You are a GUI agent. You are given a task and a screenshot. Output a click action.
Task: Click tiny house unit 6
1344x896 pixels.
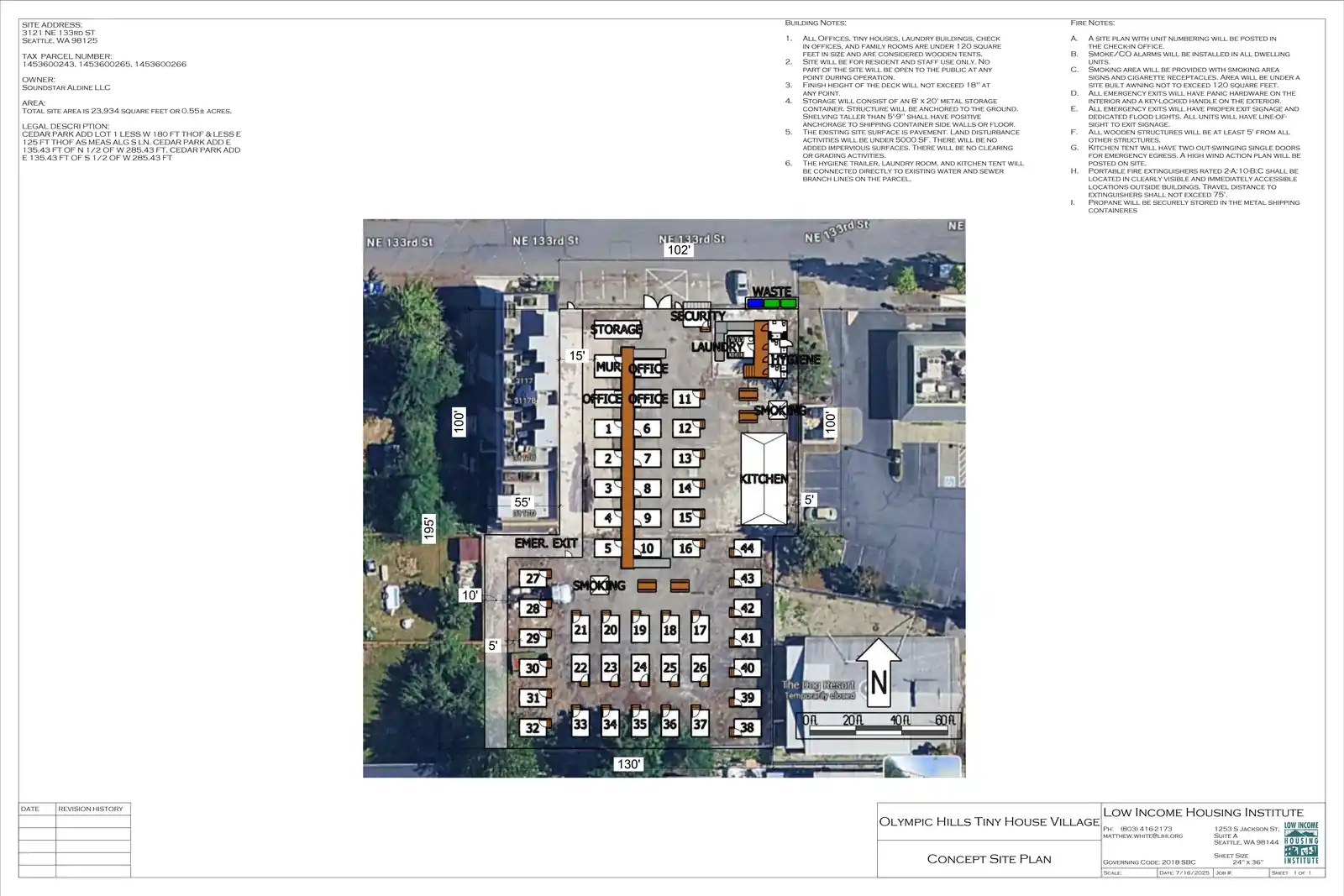coord(647,429)
